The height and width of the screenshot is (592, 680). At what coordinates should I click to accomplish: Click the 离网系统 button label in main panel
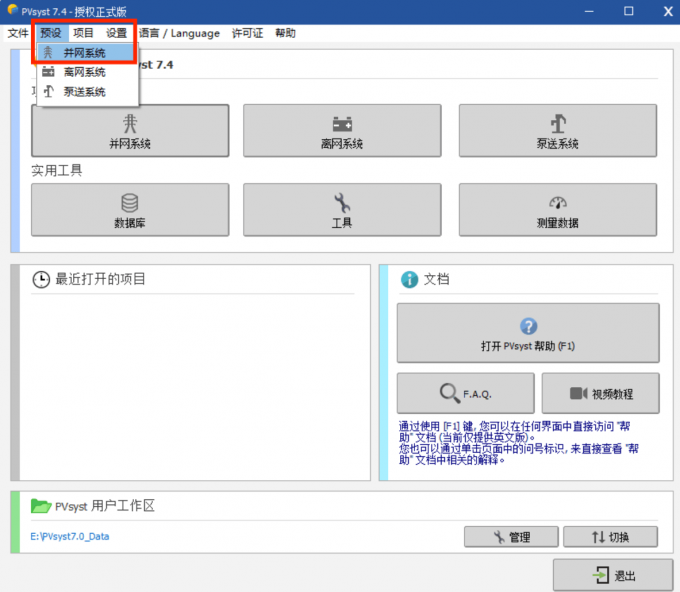(x=342, y=144)
